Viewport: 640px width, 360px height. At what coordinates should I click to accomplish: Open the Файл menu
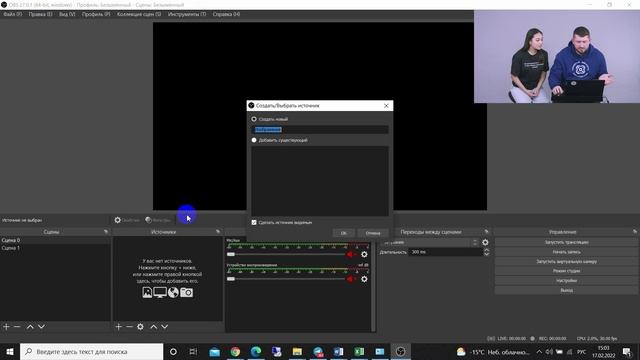pyautogui.click(x=13, y=14)
